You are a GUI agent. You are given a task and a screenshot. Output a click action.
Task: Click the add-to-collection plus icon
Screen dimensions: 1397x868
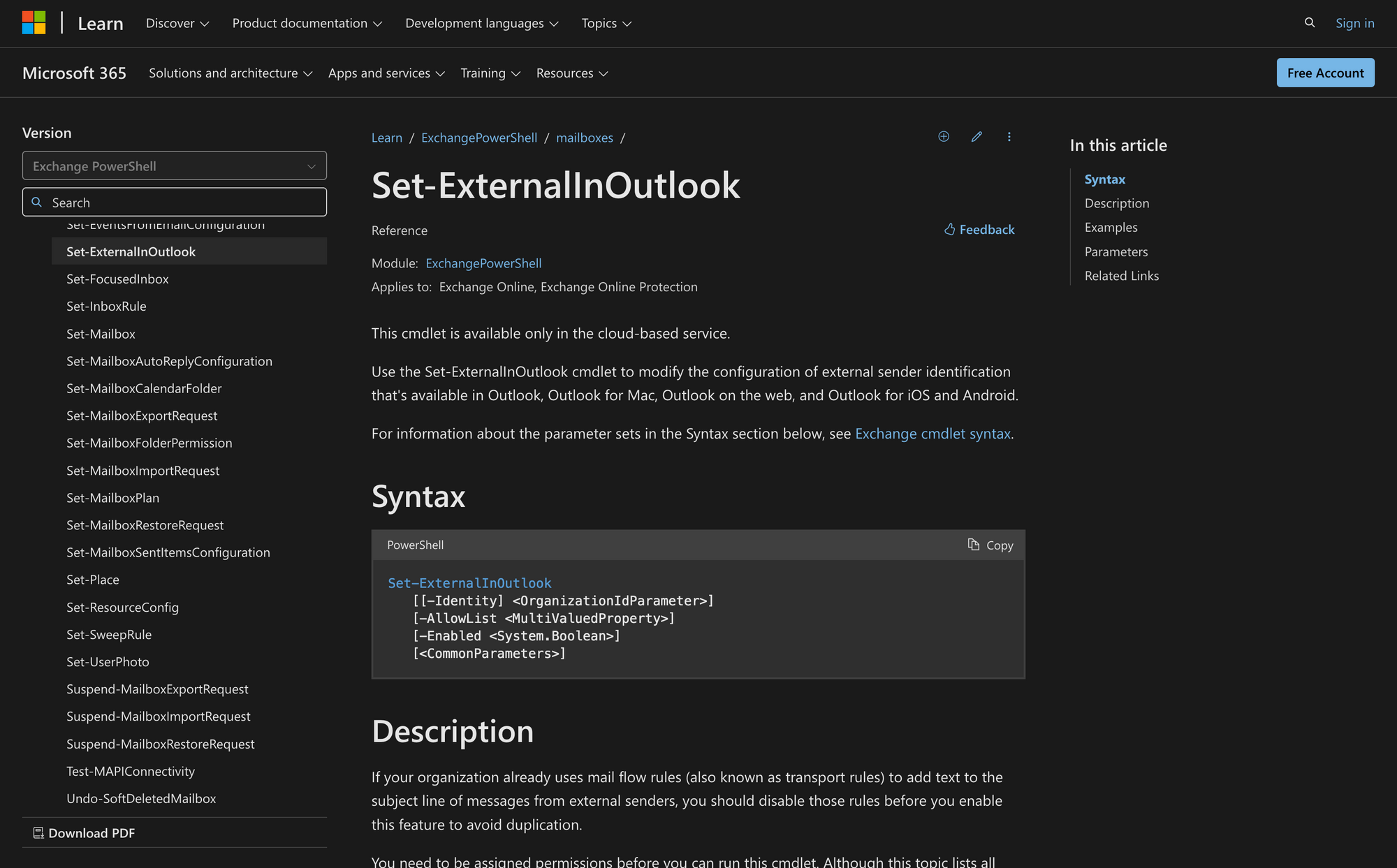point(944,137)
